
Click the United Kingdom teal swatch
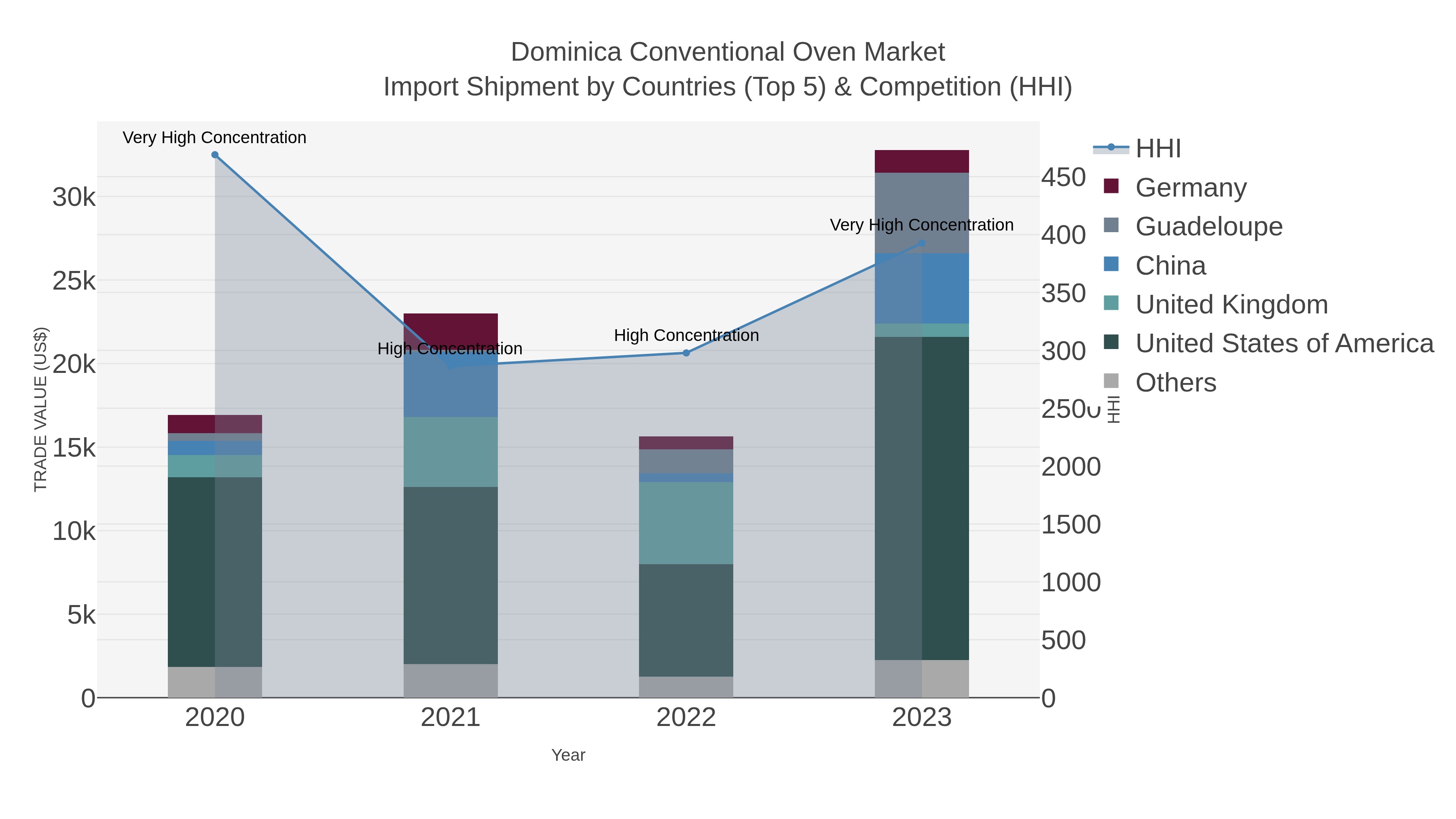[1111, 303]
